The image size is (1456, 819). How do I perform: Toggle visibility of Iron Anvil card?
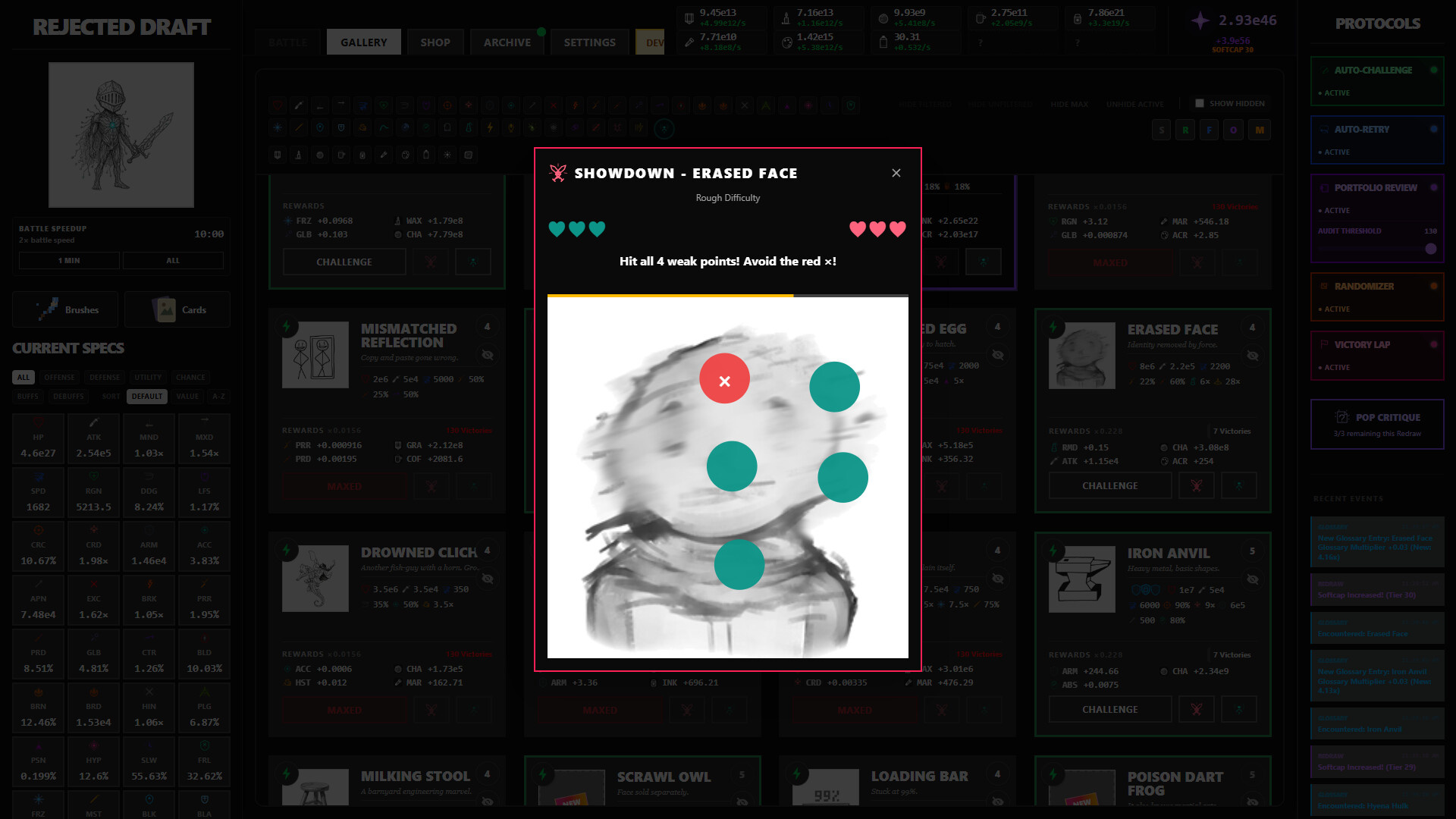(x=1253, y=579)
